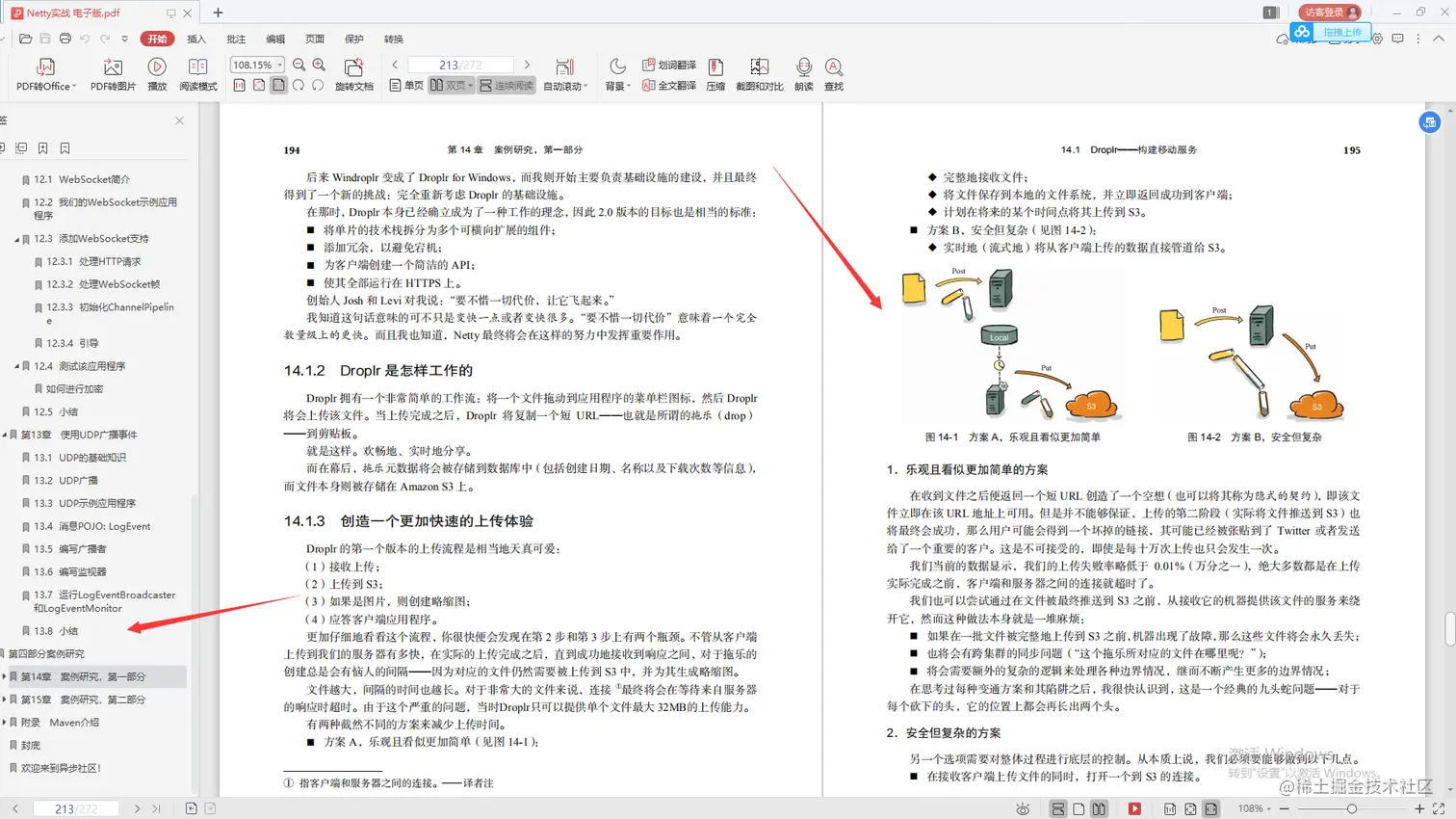The height and width of the screenshot is (819, 1456).
Task: Launch 全文翻译 full-text translation
Action: [669, 86]
